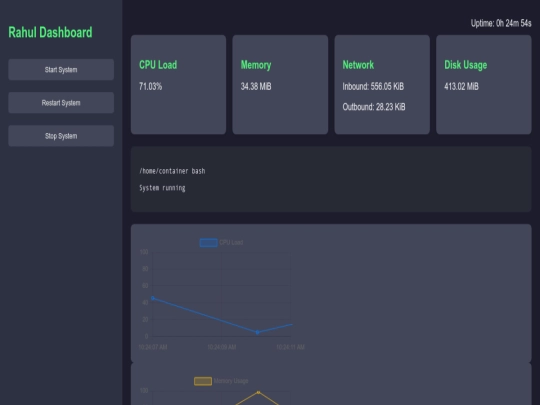The height and width of the screenshot is (405, 540).
Task: Click the CPU Load card heading
Action: [x=158, y=65]
